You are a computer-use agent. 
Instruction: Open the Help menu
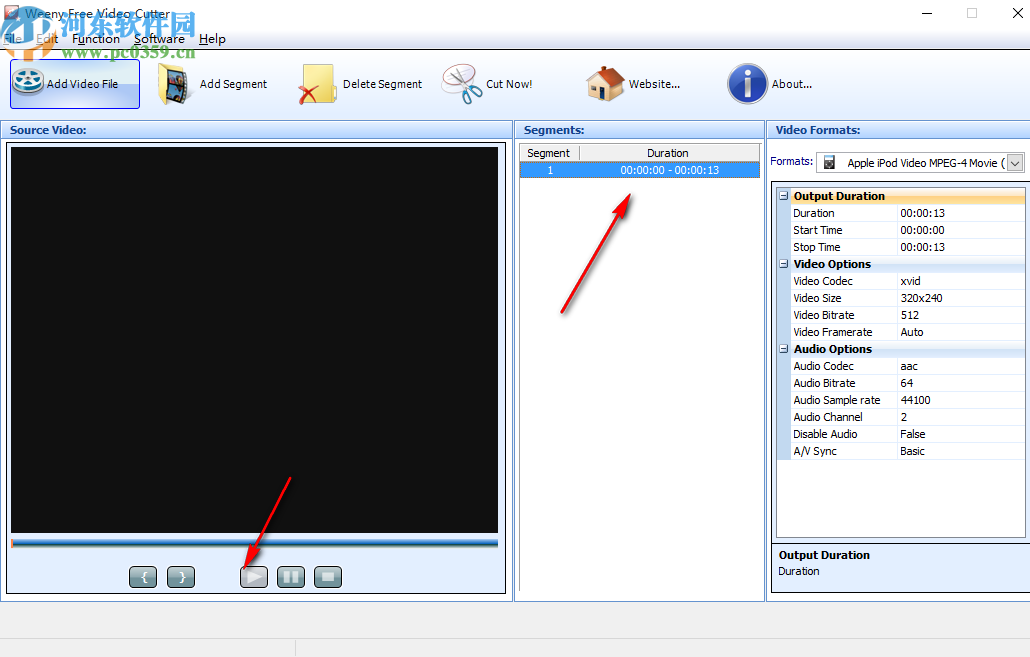click(212, 38)
